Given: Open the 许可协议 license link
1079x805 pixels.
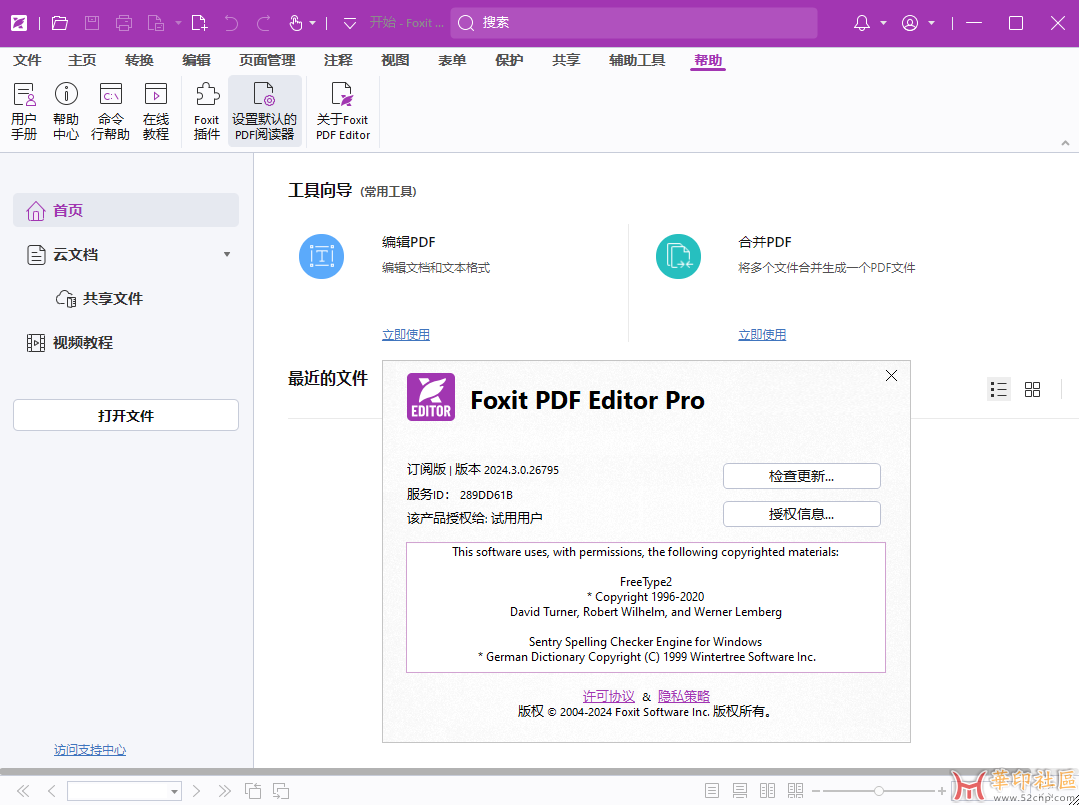Looking at the screenshot, I should click(x=608, y=696).
